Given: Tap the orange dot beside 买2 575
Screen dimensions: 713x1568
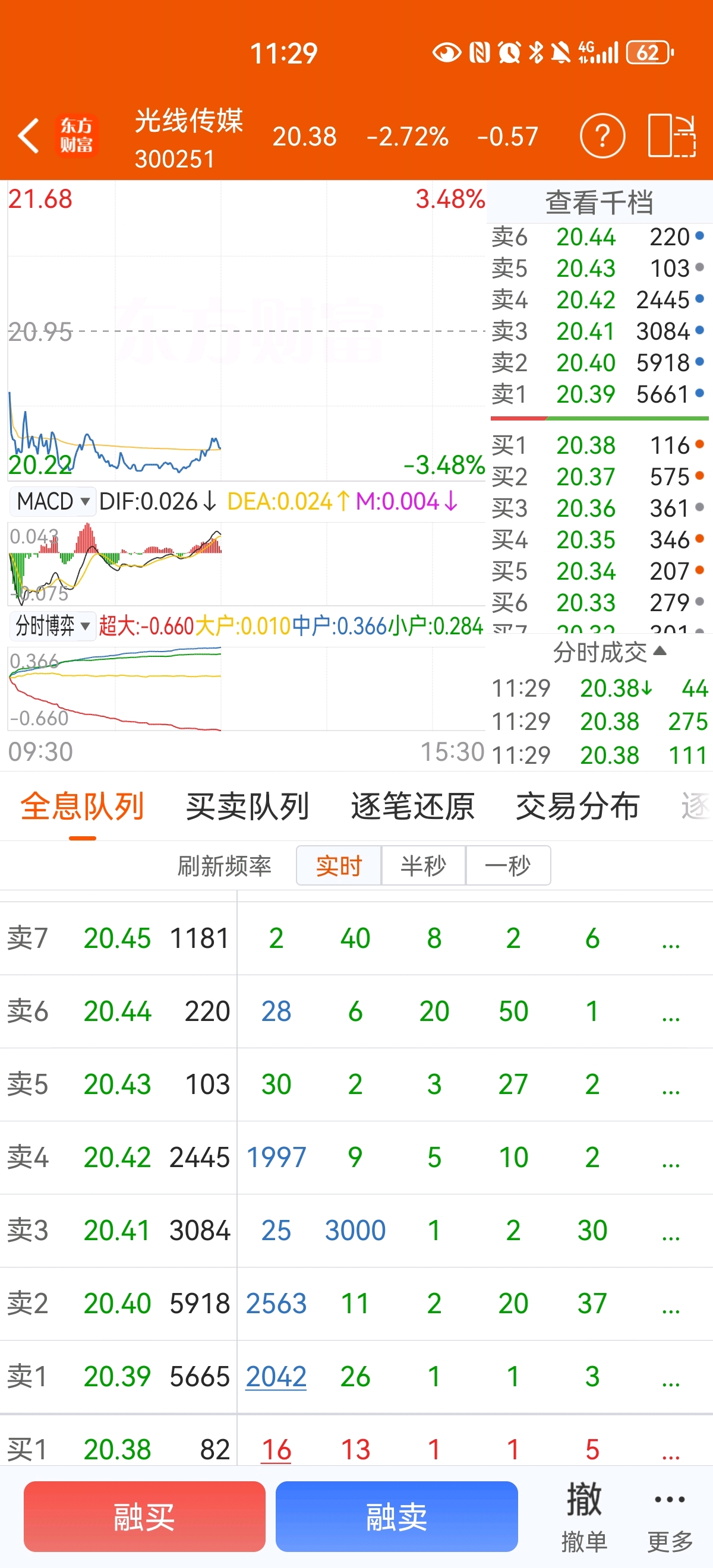Looking at the screenshot, I should [x=699, y=476].
